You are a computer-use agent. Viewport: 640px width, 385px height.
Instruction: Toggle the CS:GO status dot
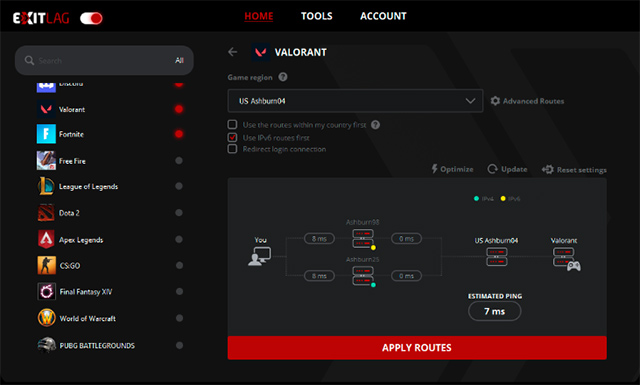click(x=179, y=265)
